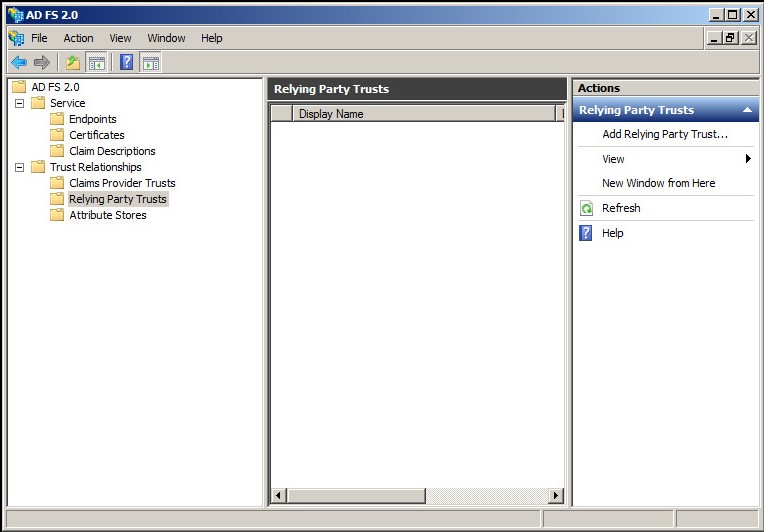Click the Claim Descriptions folder icon
The height and width of the screenshot is (532, 764).
pyautogui.click(x=57, y=151)
